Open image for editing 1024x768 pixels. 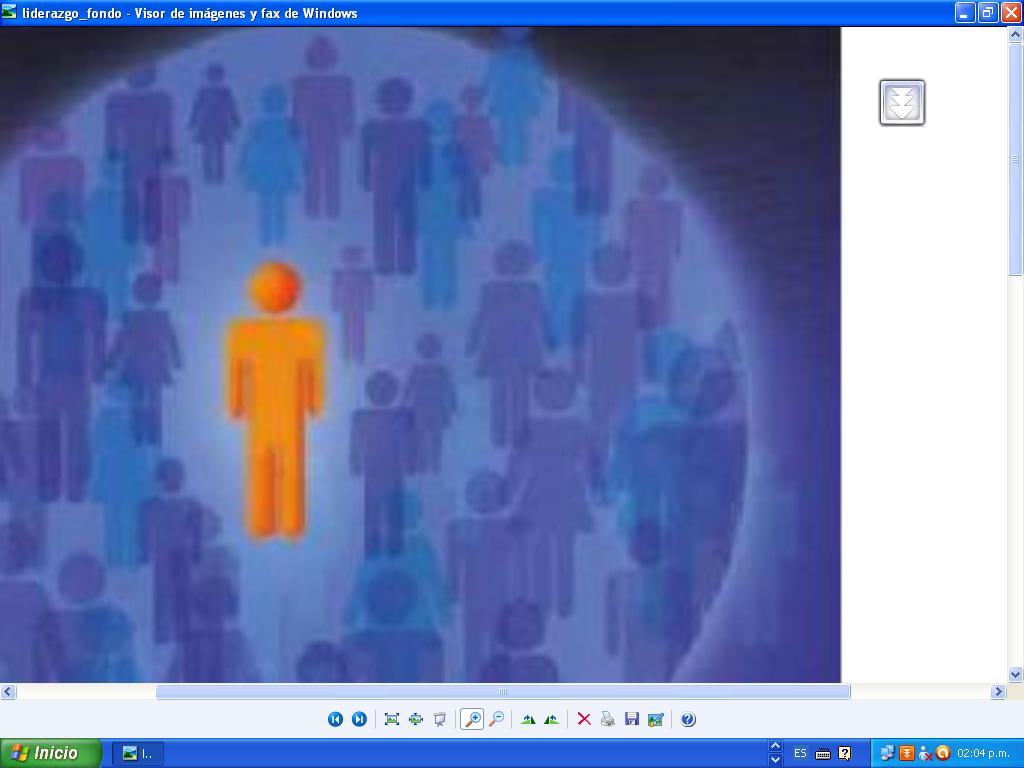[656, 719]
